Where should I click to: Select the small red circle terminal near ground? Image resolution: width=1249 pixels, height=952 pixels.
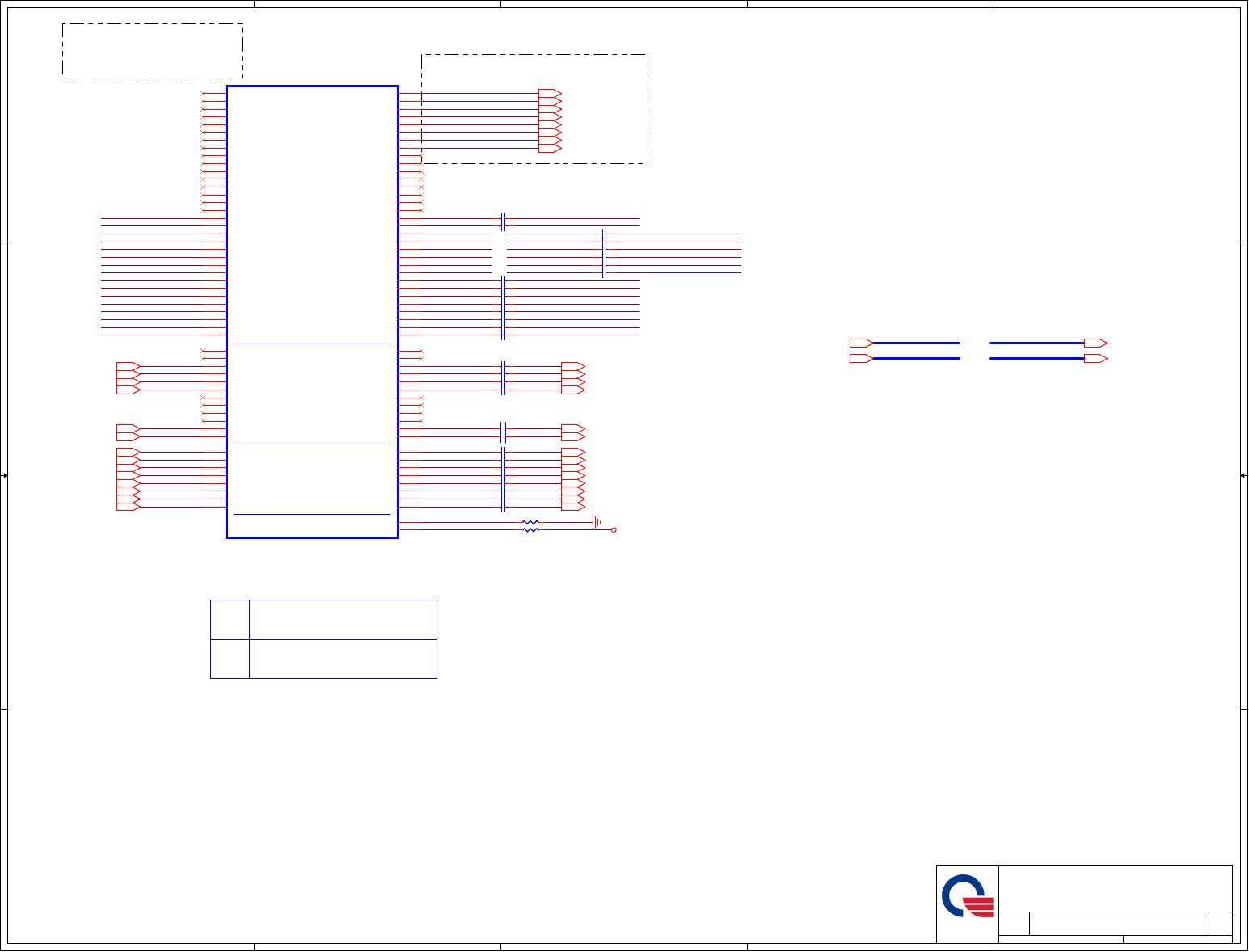614,530
